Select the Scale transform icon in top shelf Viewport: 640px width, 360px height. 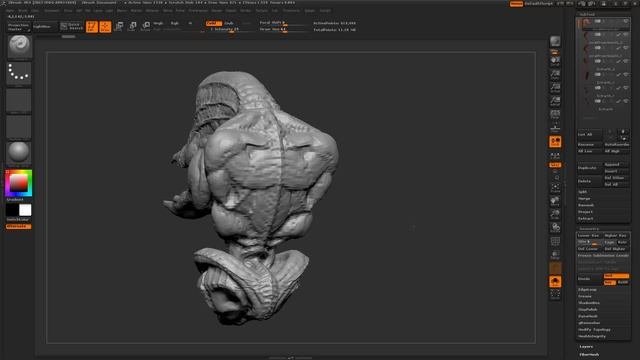[x=132, y=27]
